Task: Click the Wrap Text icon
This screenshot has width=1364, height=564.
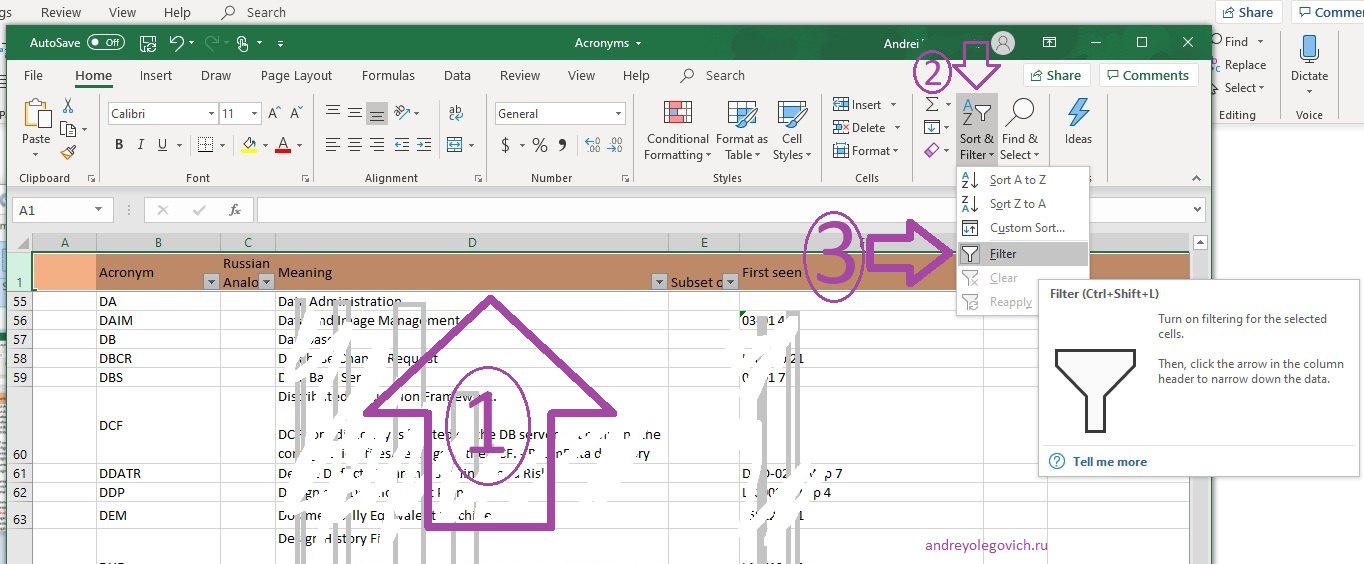Action: (455, 112)
